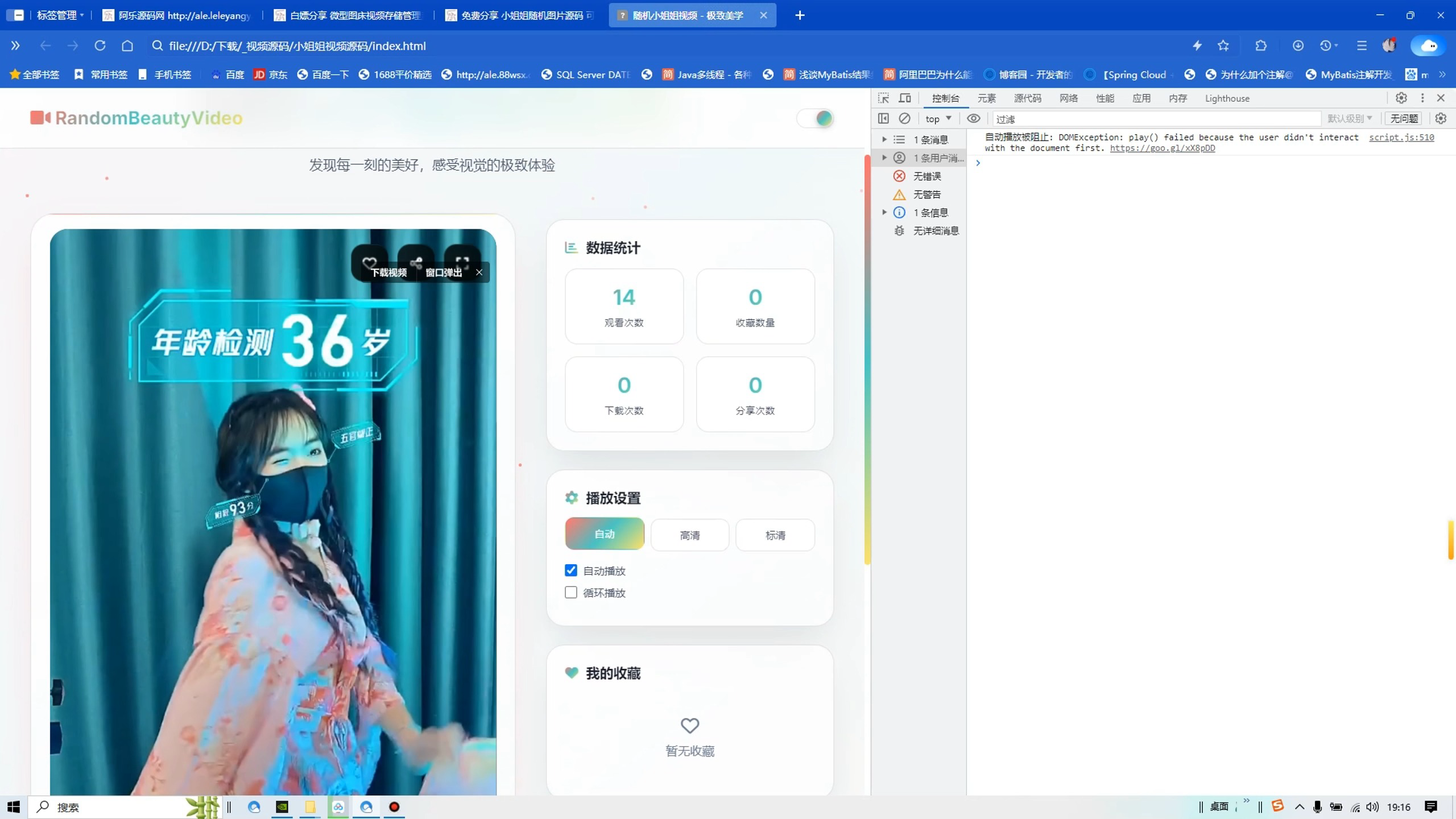Screen dimensions: 1456x819
Task: Open the script.js:510 source link
Action: (x=1401, y=137)
